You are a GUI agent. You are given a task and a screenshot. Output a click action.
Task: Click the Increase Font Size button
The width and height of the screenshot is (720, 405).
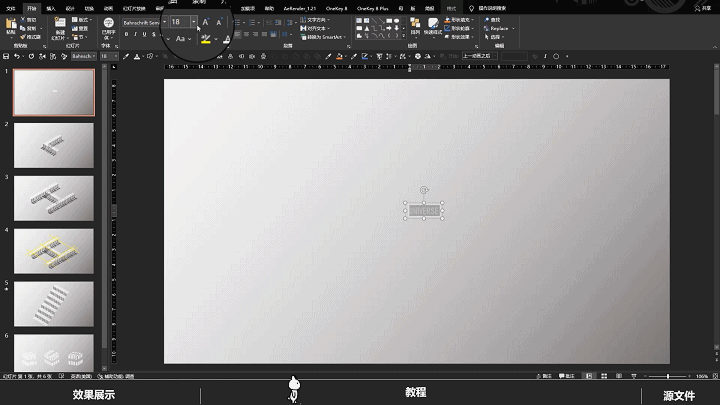205,21
